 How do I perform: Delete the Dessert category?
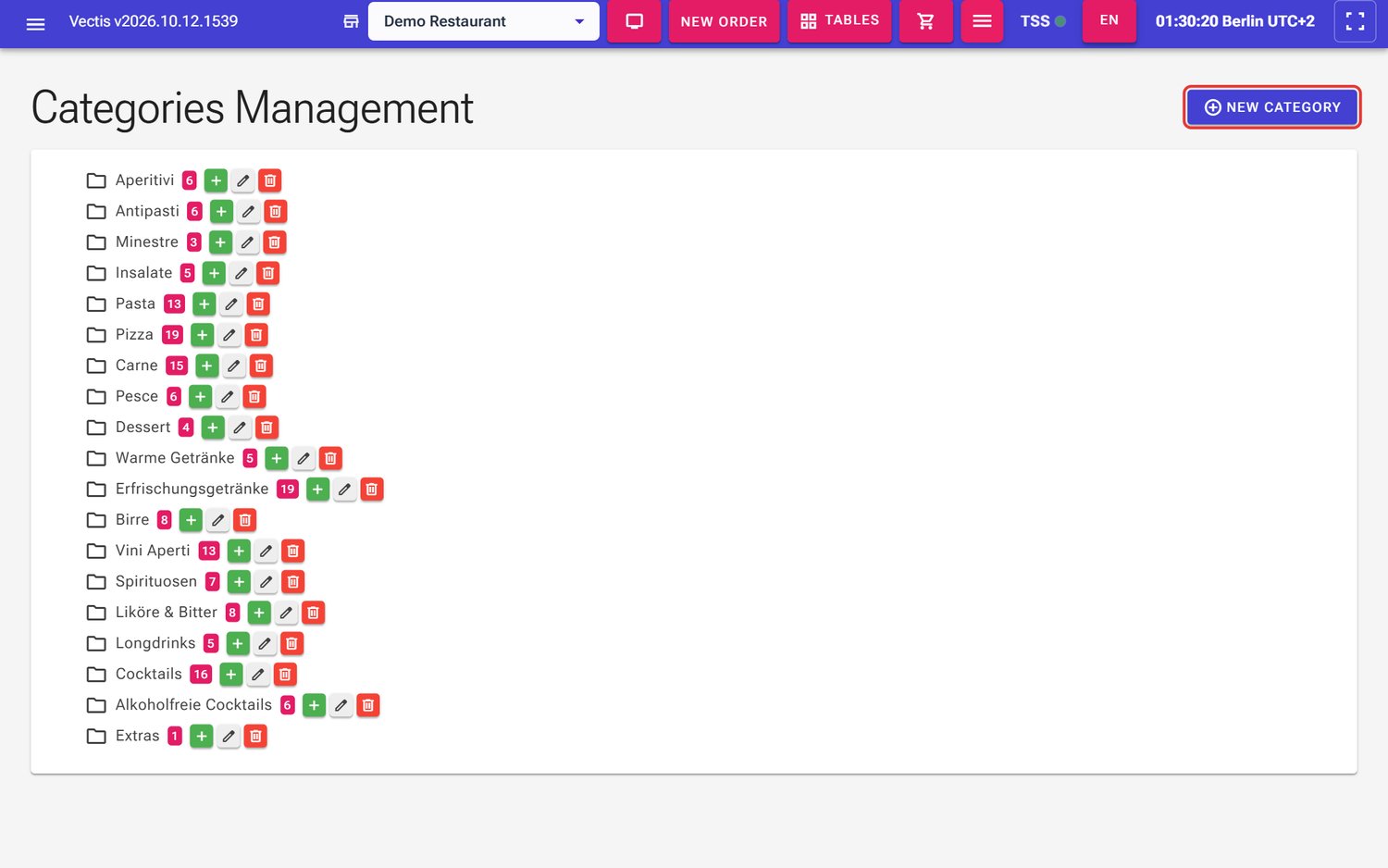tap(266, 428)
